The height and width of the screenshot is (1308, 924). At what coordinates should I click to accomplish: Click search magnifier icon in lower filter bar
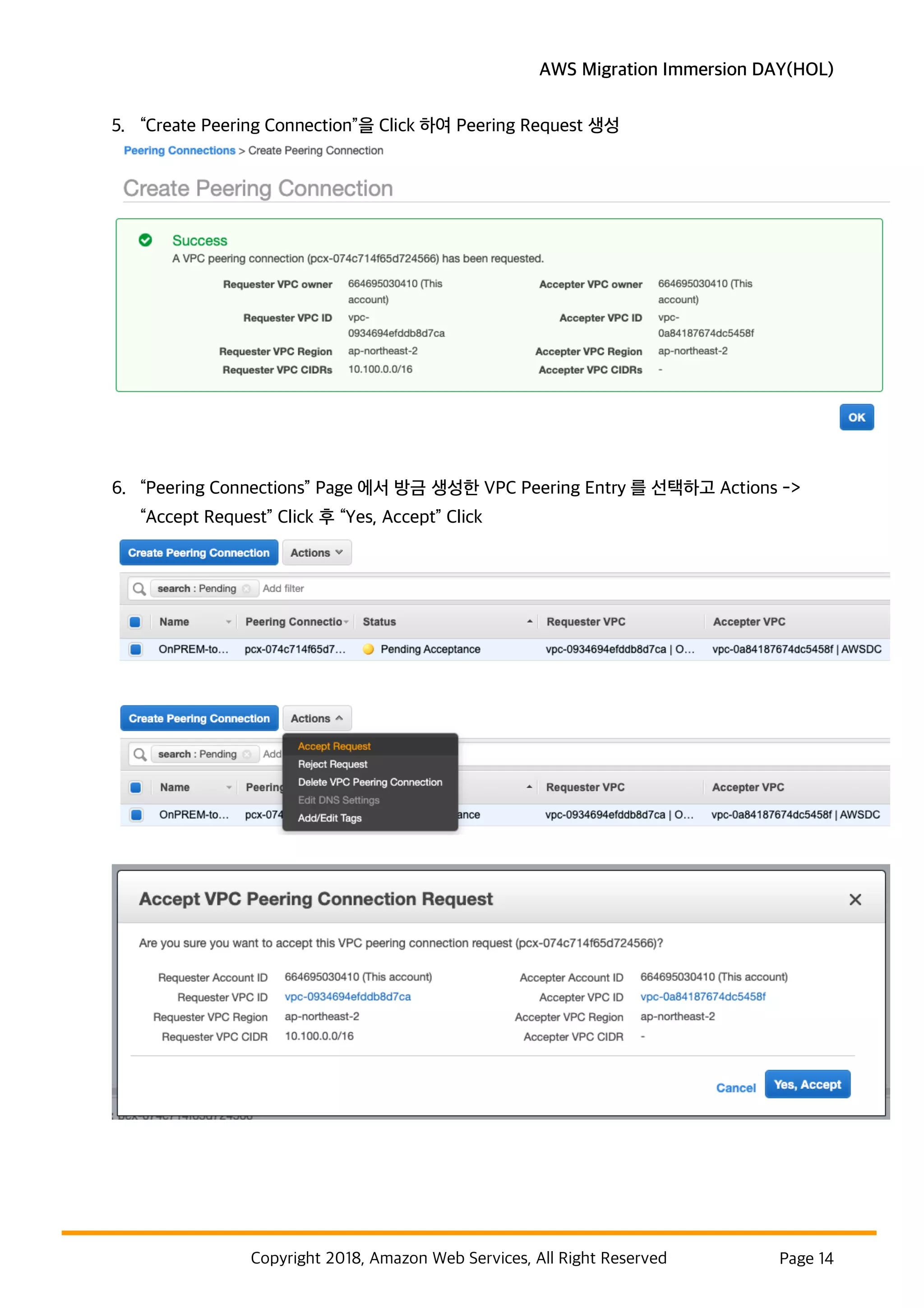coord(139,754)
